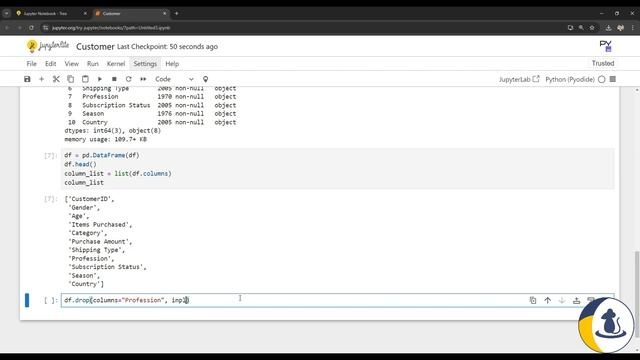Click the dtypes: int64(3), object(8) line
This screenshot has height=360, width=640.
(x=112, y=131)
